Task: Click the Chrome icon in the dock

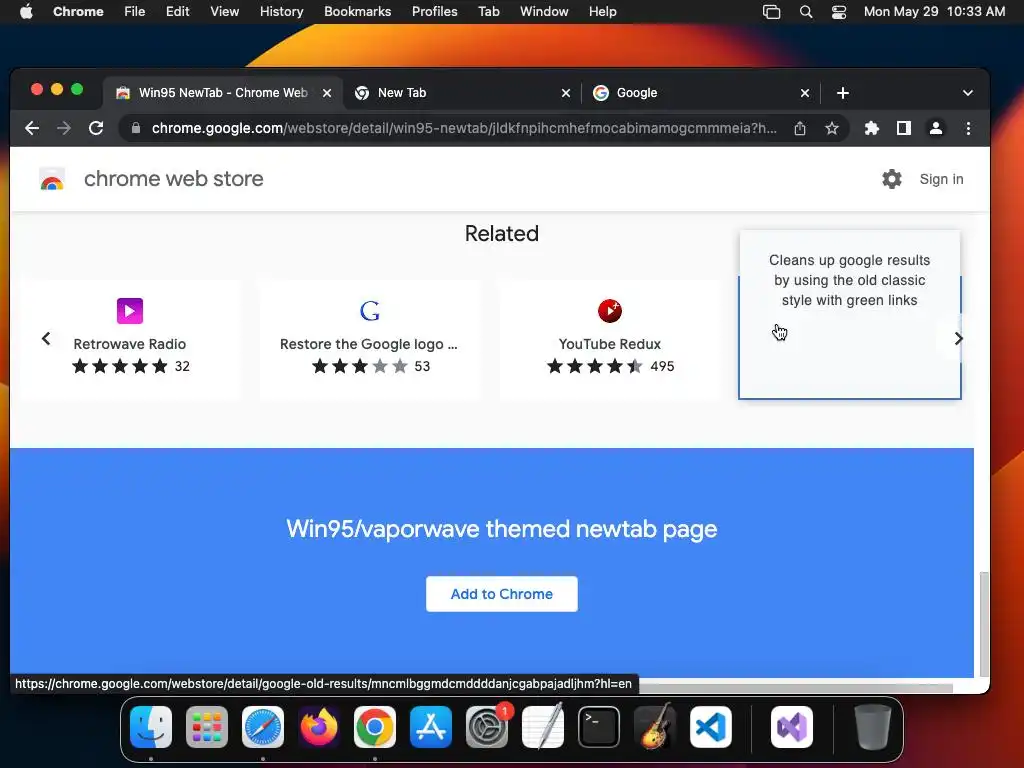Action: point(375,727)
